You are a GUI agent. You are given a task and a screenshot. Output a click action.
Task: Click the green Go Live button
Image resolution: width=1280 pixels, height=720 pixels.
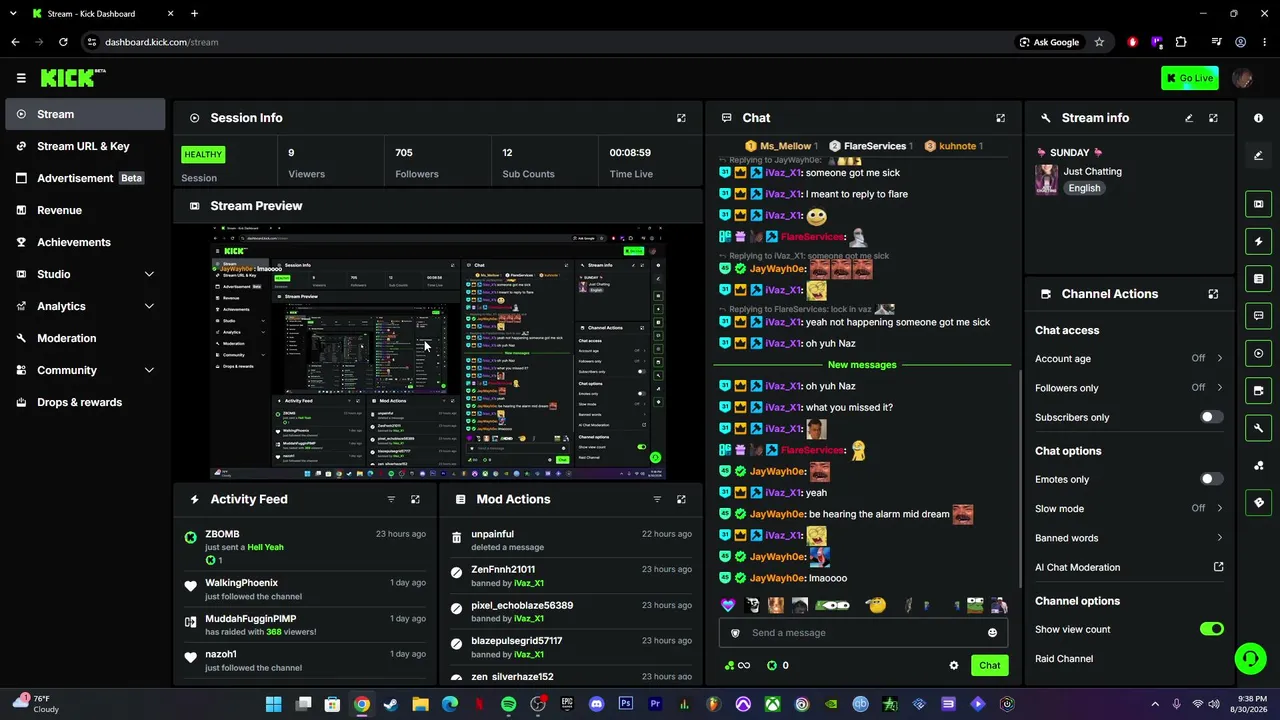1189,78
